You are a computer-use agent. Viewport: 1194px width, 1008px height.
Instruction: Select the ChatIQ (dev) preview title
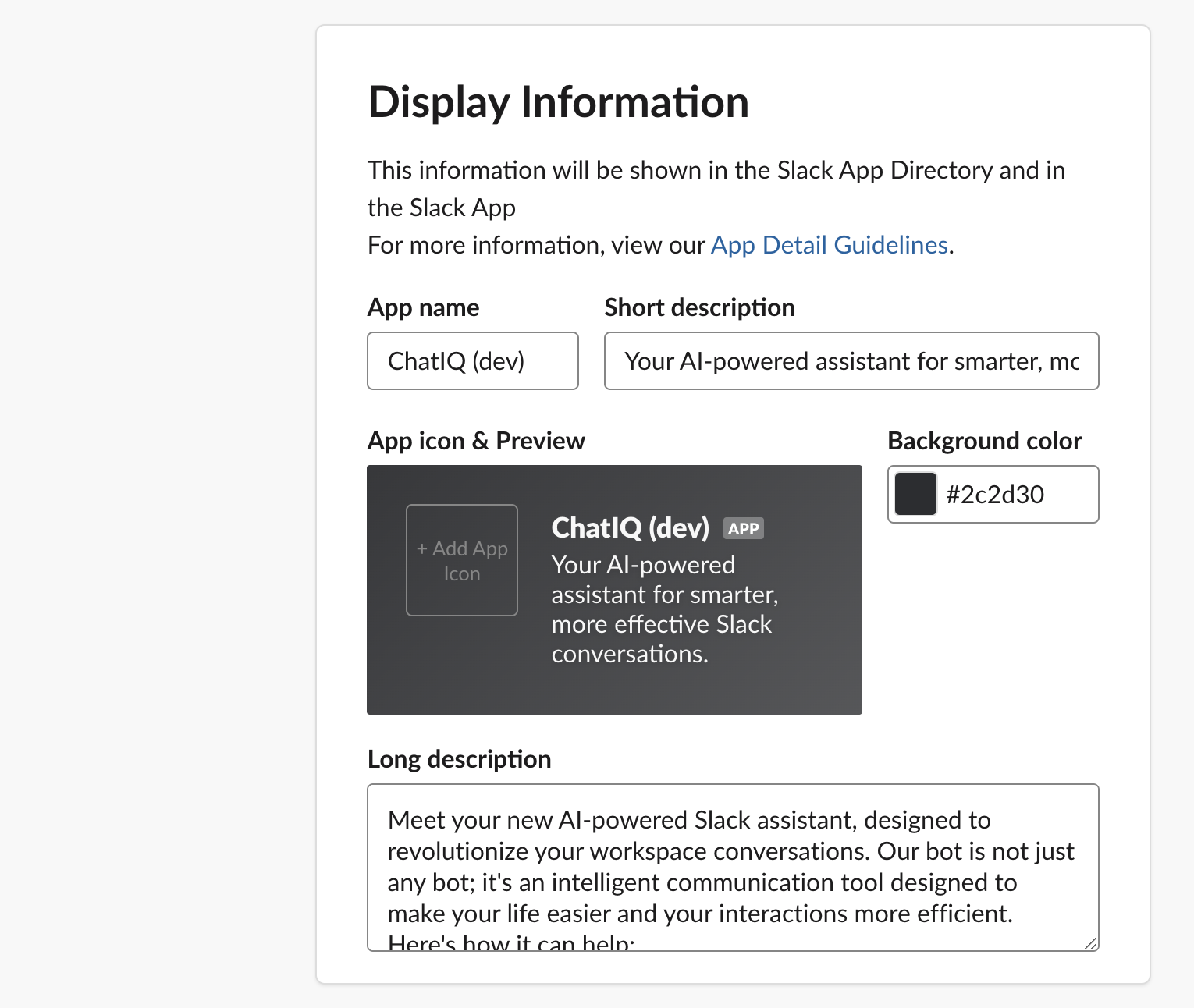pos(631,528)
